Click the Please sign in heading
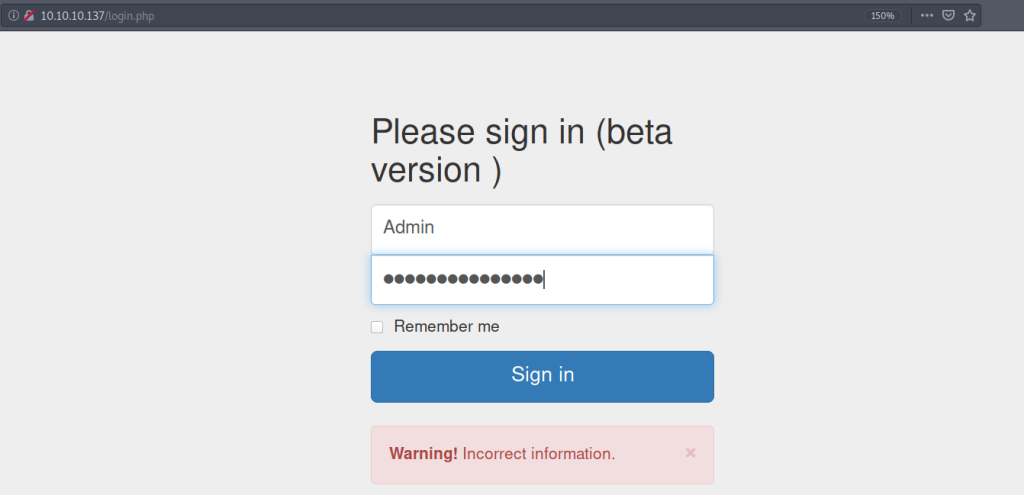Screen dimensions: 1024x495 (x=478, y=132)
